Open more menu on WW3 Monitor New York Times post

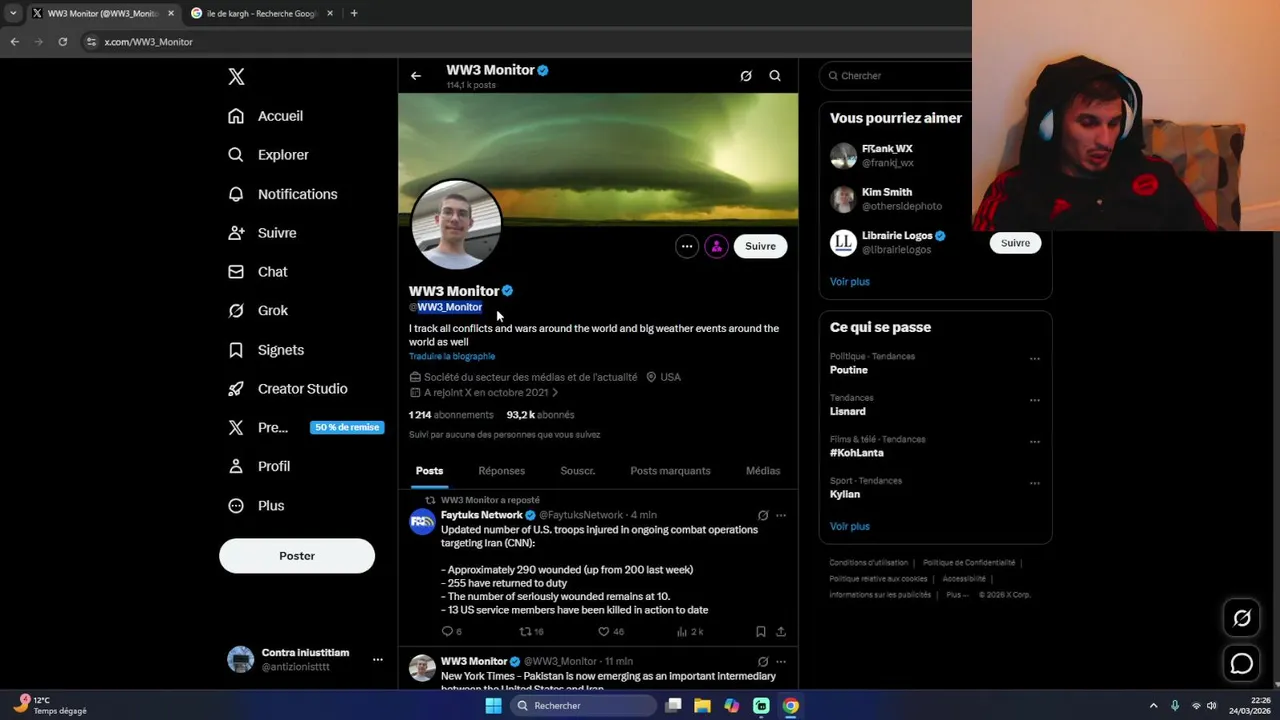781,662
